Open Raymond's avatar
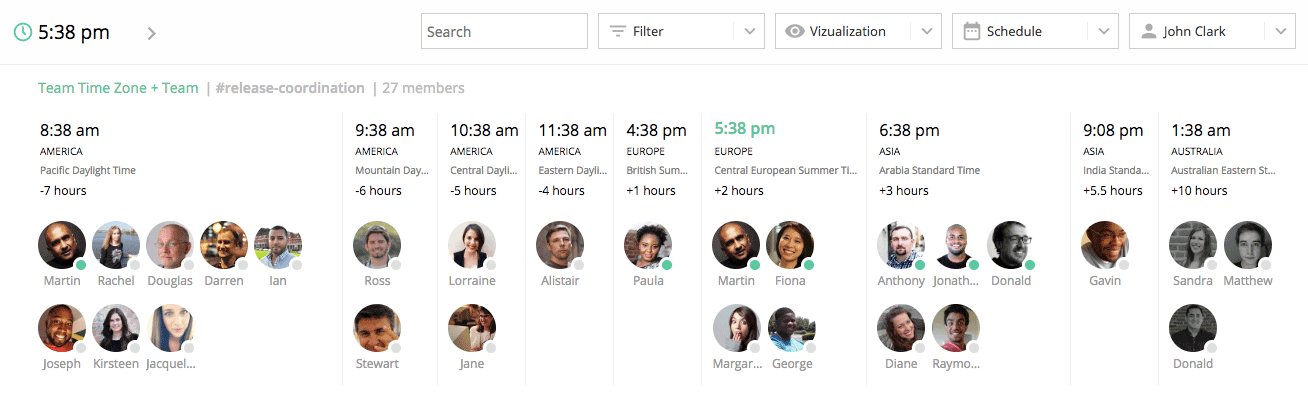The height and width of the screenshot is (404, 1308). point(956,329)
